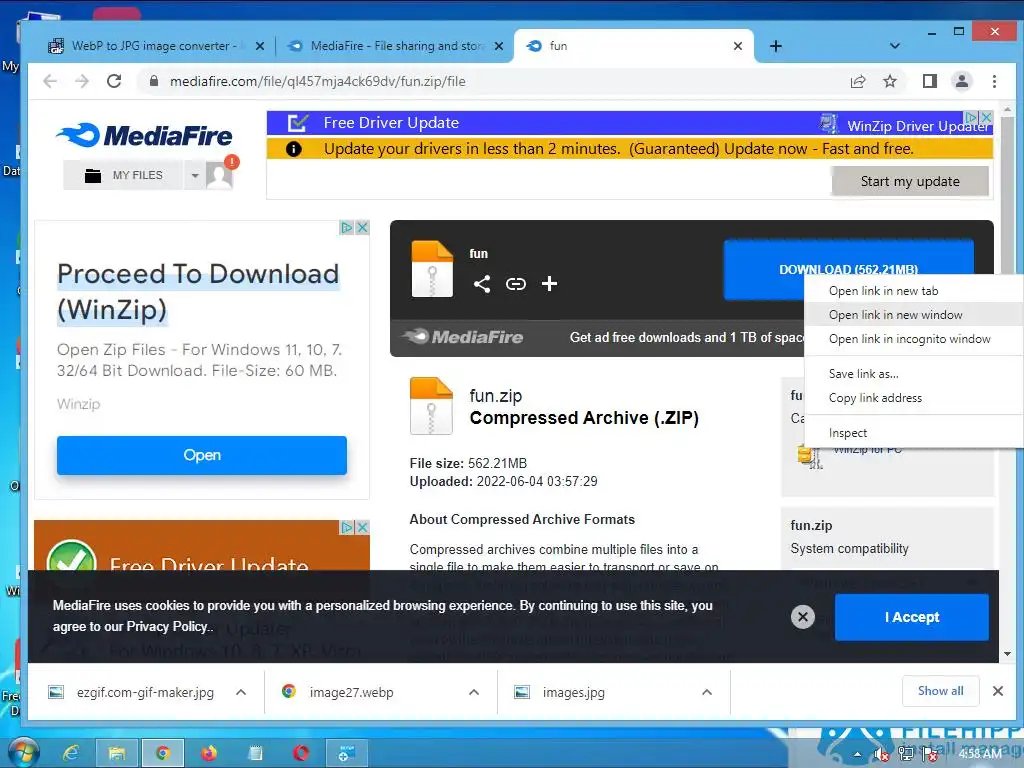Screen dimensions: 1024x768
Task: Show hidden tray icons arrow
Action: coord(857,755)
